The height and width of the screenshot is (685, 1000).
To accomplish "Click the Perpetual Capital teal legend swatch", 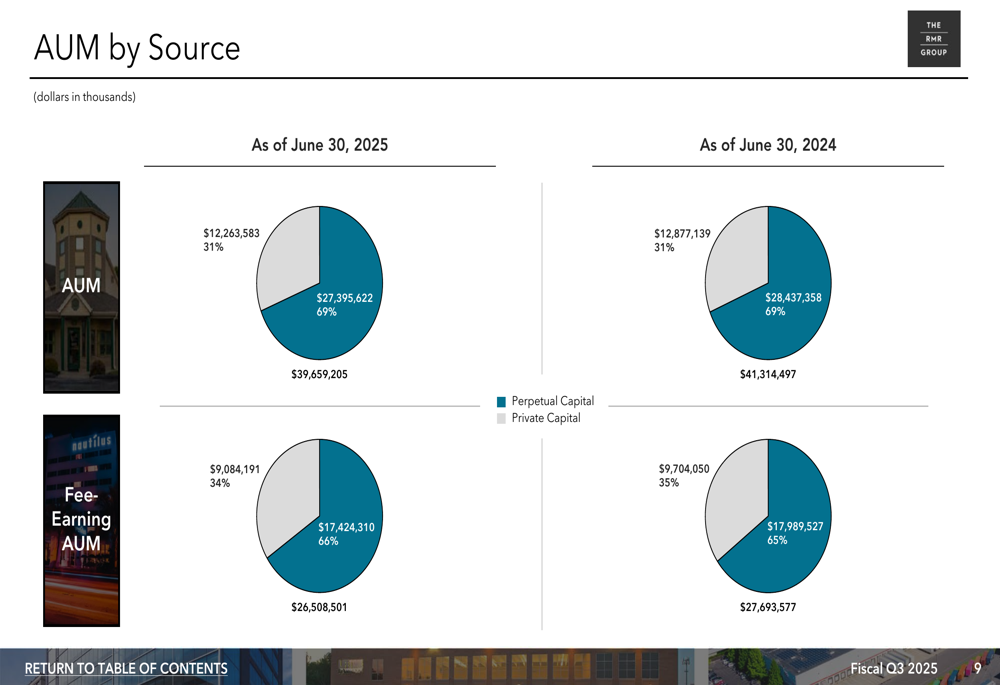I will (x=501, y=402).
